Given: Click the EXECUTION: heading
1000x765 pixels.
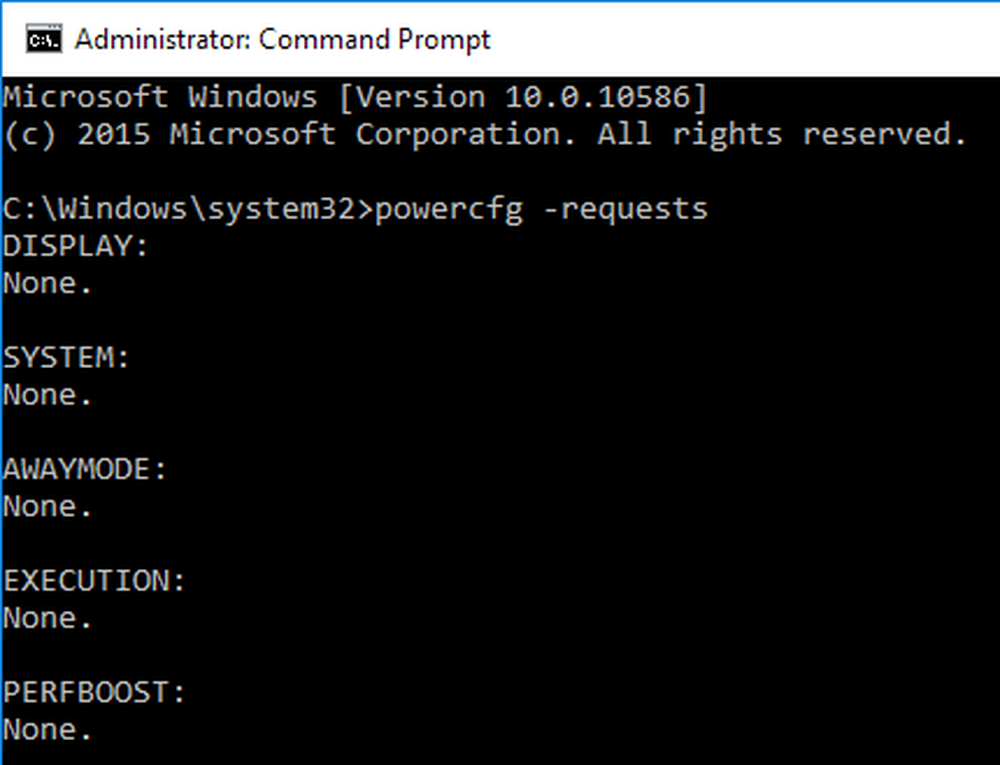Looking at the screenshot, I should point(94,581).
